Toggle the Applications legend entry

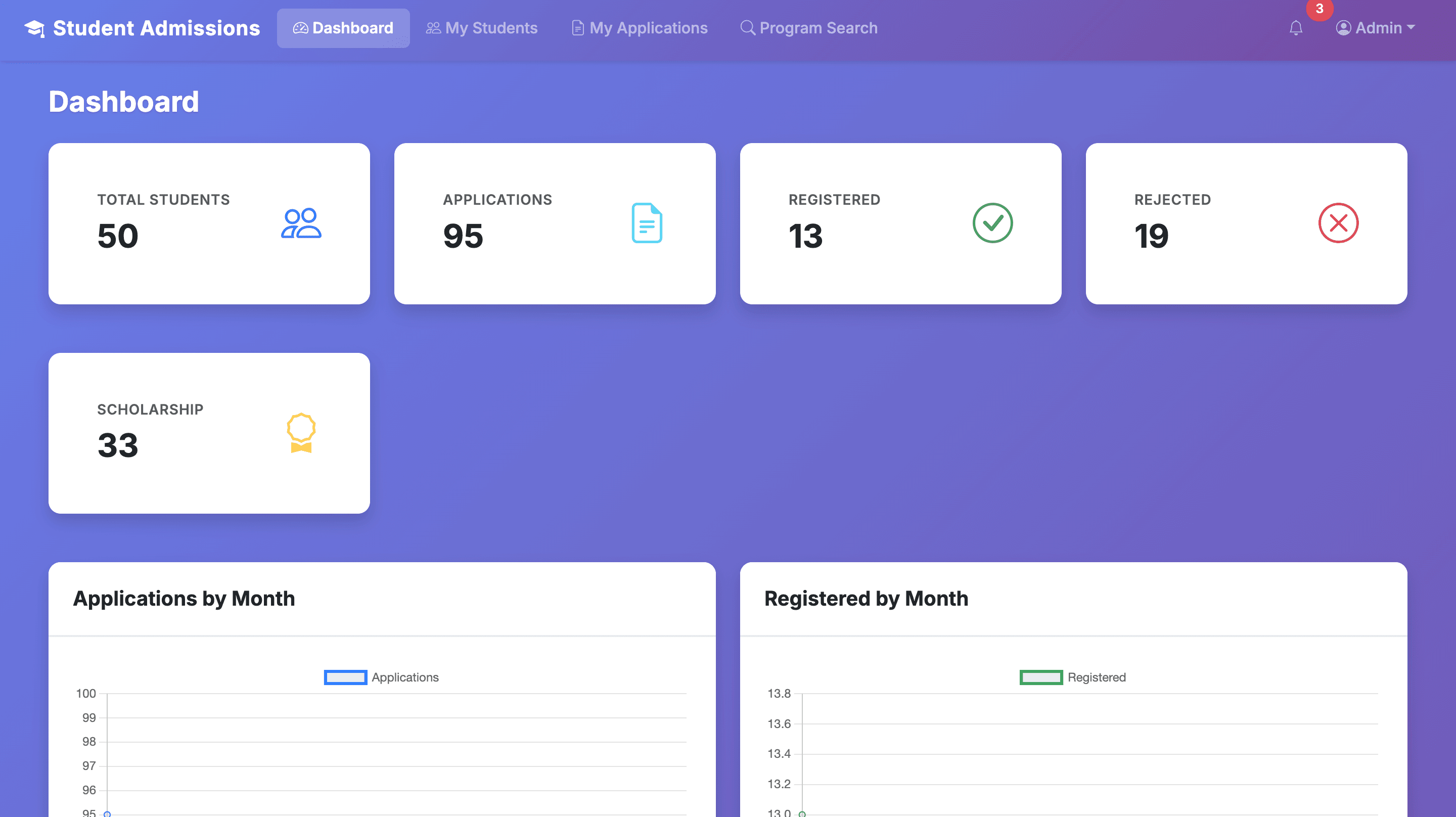coord(380,677)
